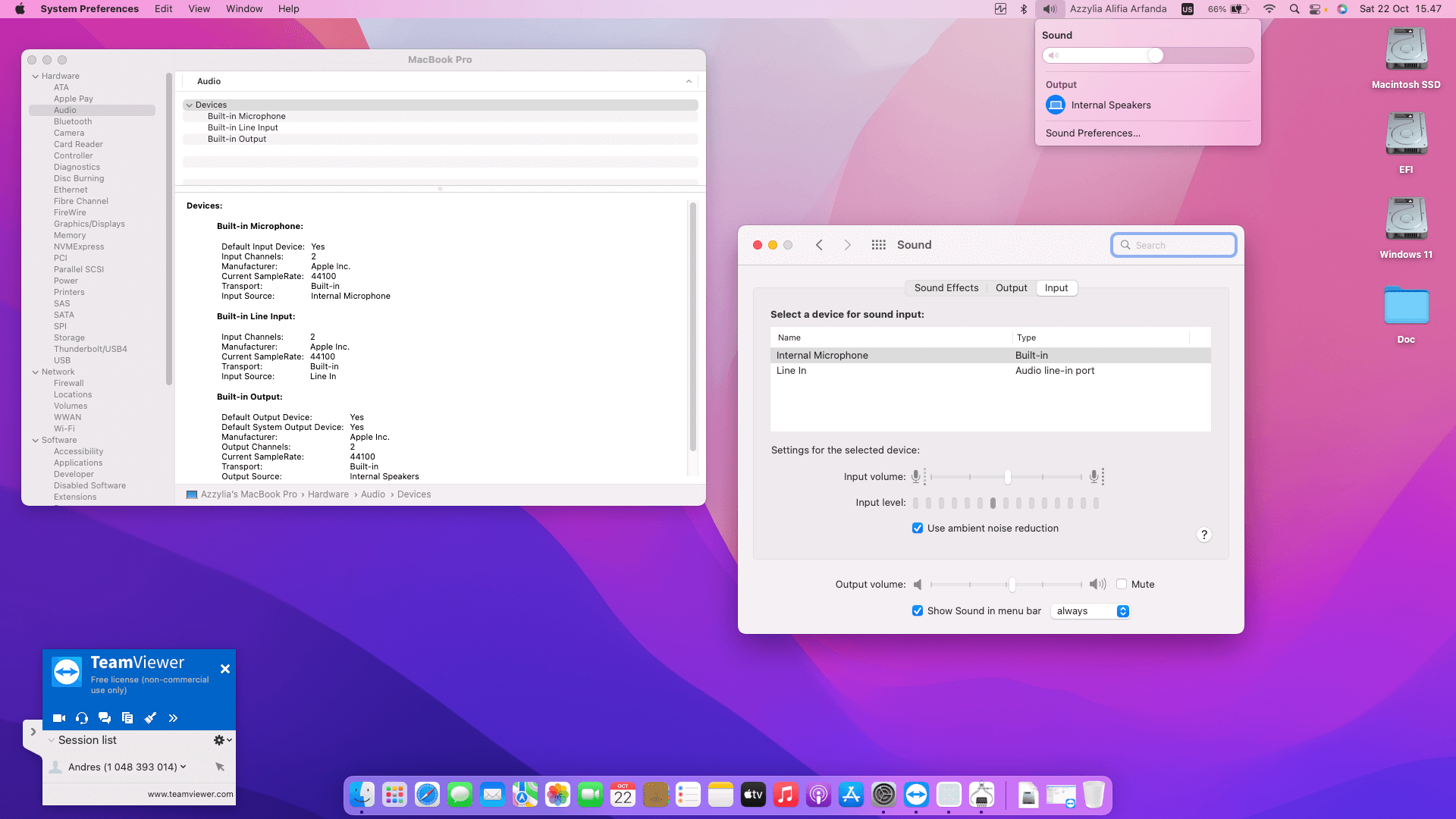The width and height of the screenshot is (1456, 819).
Task: Click the TeamViewer session settings gear icon
Action: pyautogui.click(x=219, y=740)
